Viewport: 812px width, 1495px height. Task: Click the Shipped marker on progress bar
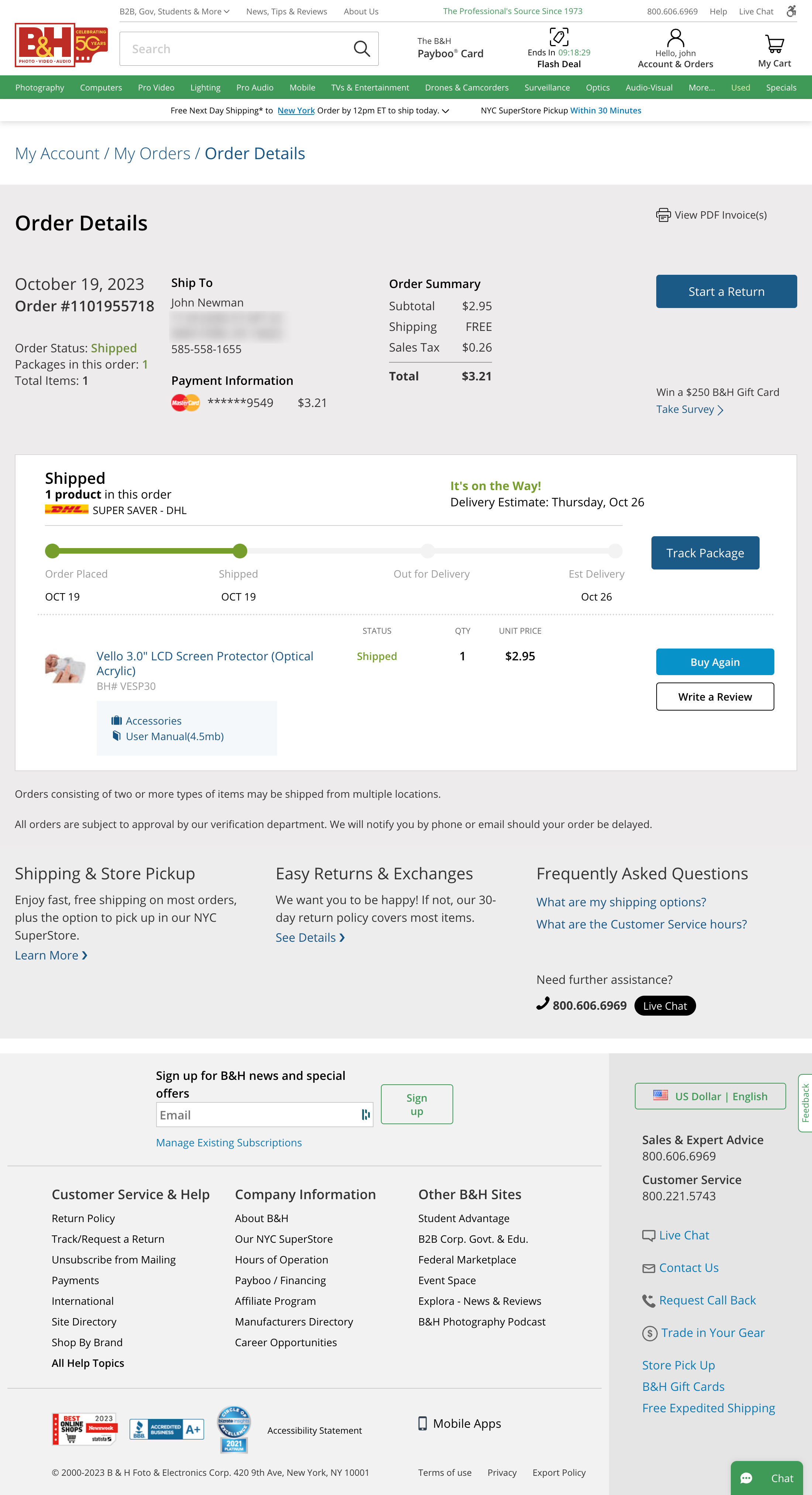[240, 551]
